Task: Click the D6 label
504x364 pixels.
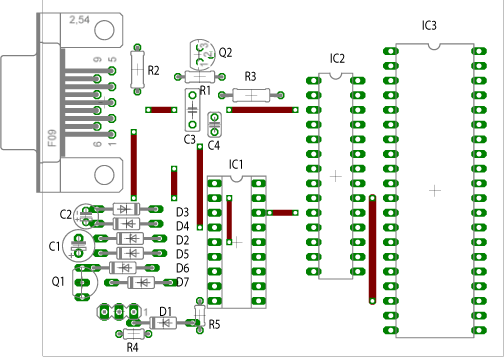Action: pyautogui.click(x=183, y=268)
